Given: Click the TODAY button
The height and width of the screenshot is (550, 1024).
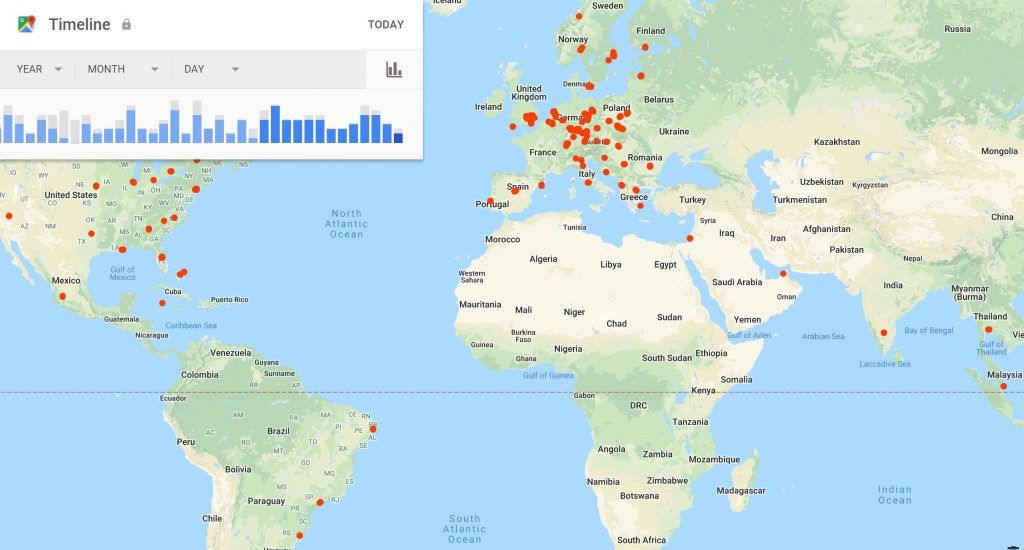Looking at the screenshot, I should click(x=385, y=24).
